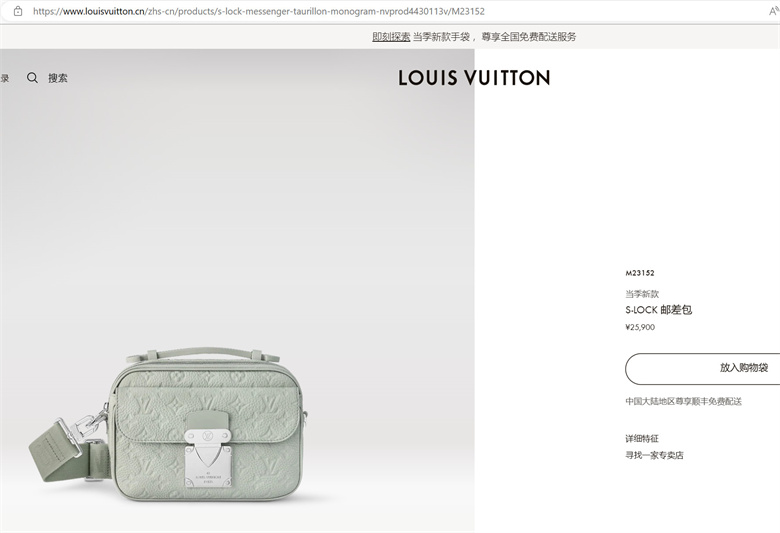Click the lock icon in the address bar
Screen dimensions: 780x533
[18, 11]
